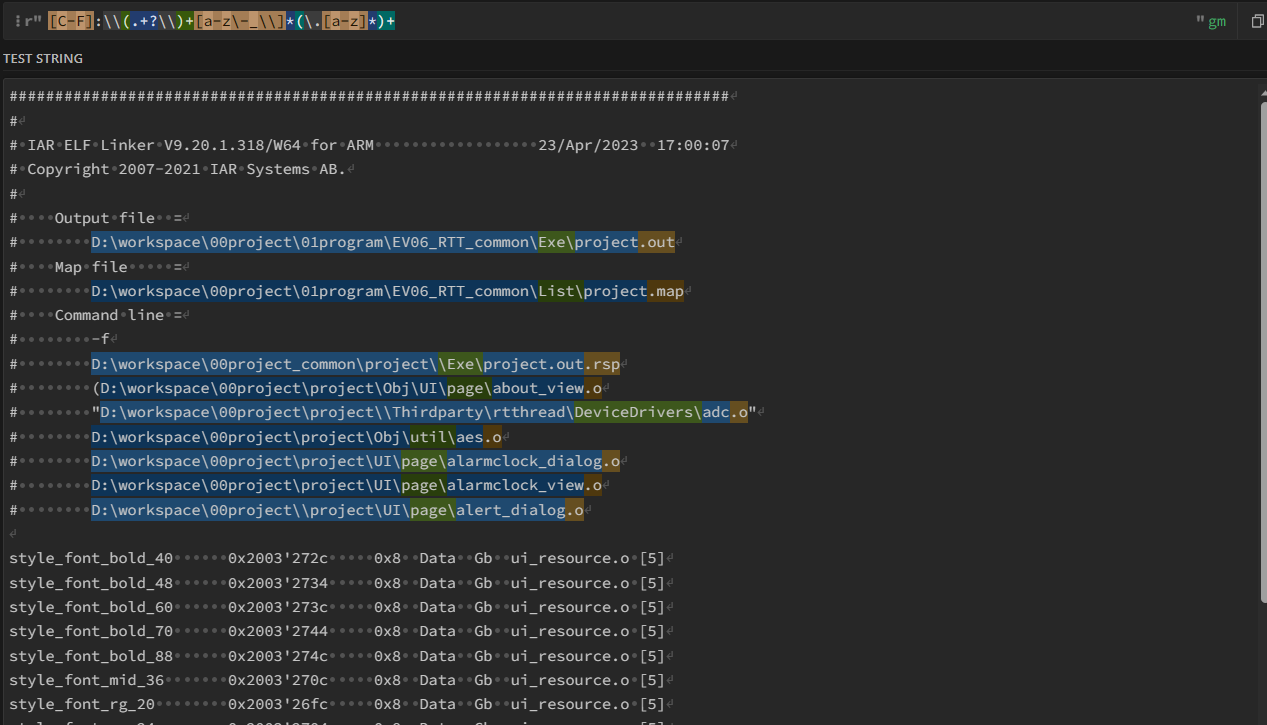Click the scrollbar up arrow
Viewport: 1267px width, 725px height.
pos(1261,87)
